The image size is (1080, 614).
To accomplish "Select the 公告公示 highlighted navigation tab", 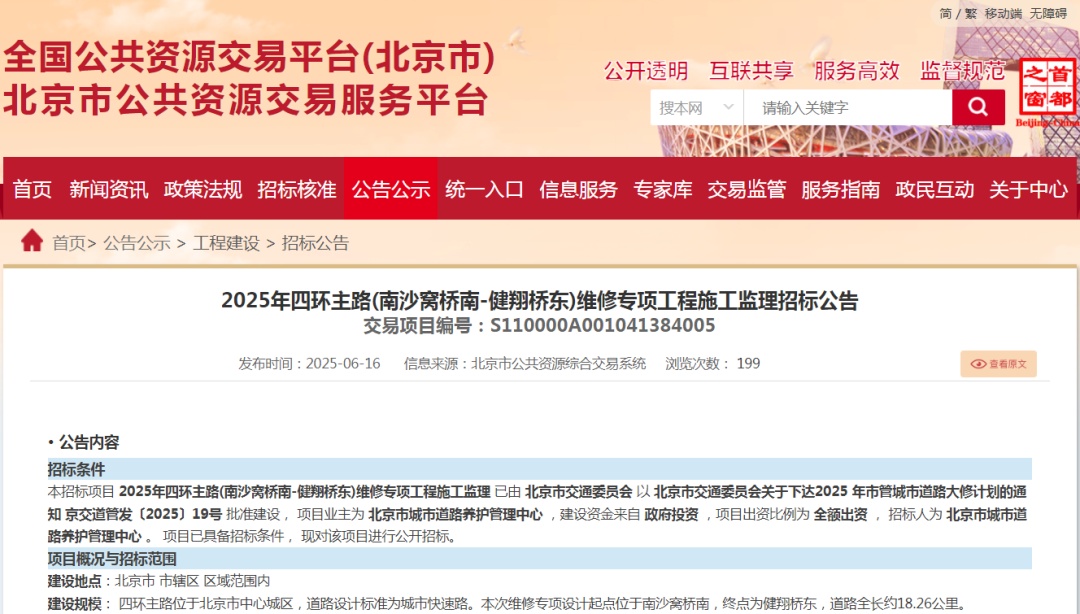I will click(390, 188).
